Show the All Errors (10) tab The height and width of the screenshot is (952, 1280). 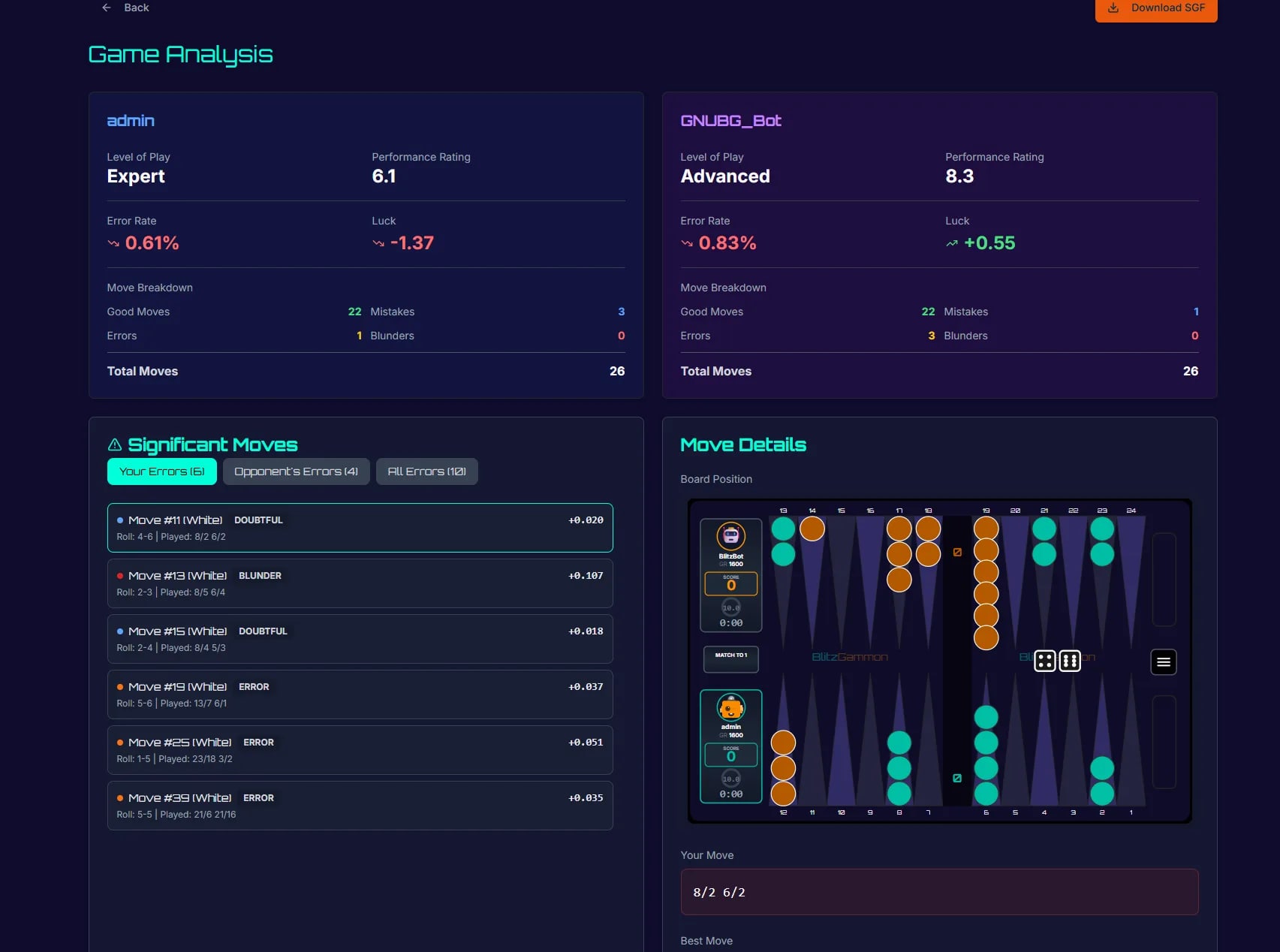[x=426, y=471]
